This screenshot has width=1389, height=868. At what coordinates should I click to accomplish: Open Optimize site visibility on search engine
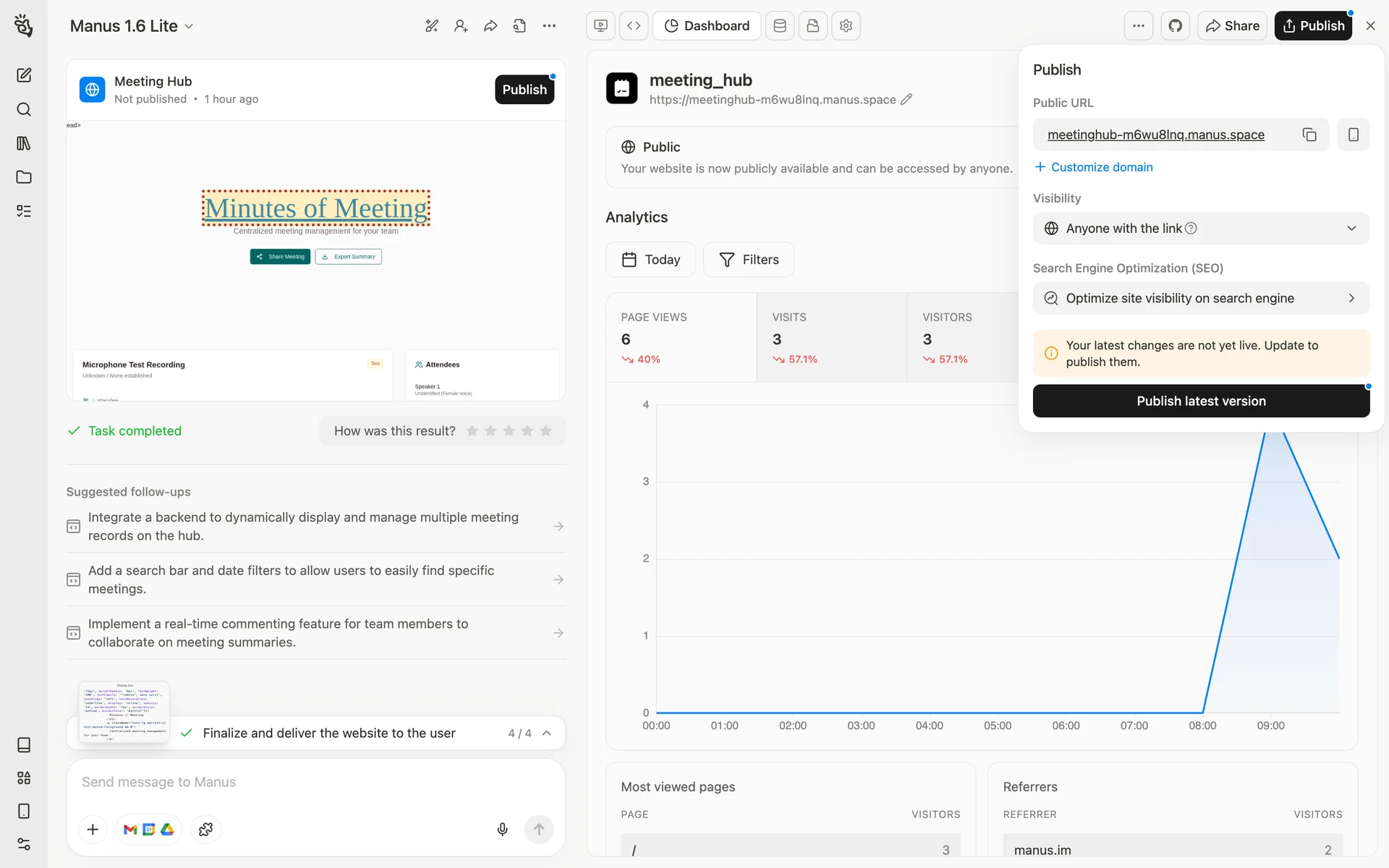(1201, 298)
